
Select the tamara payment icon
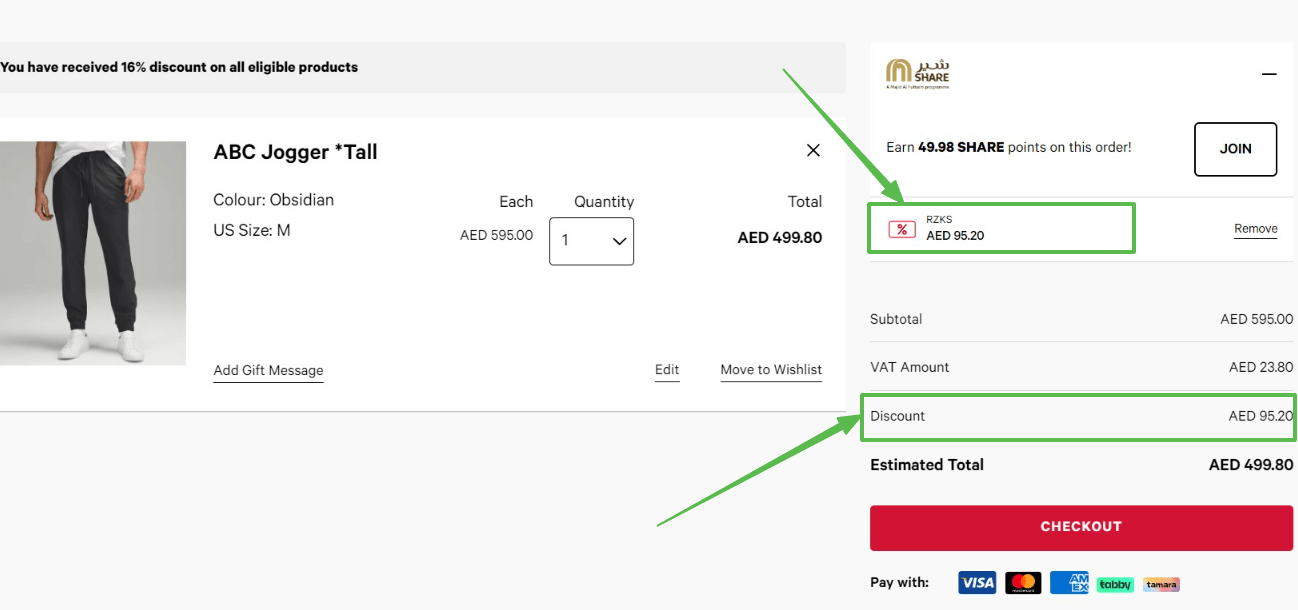point(1161,584)
